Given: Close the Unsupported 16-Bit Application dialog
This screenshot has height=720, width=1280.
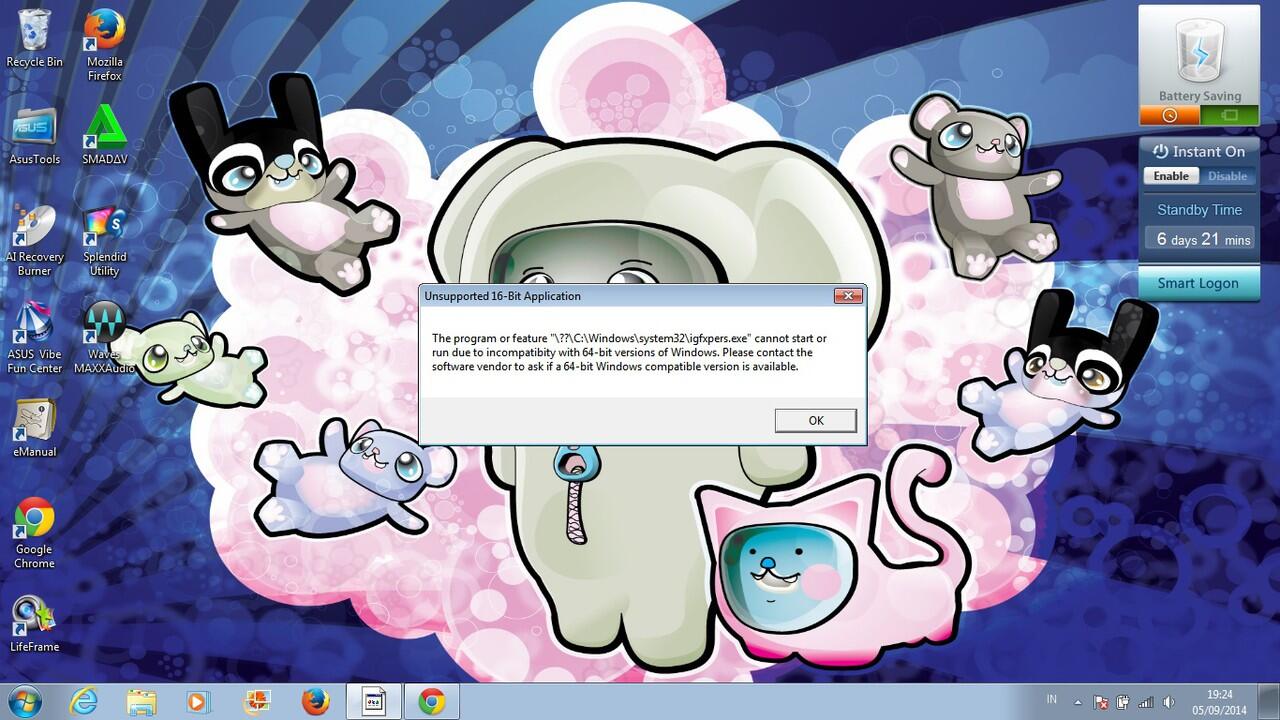Looking at the screenshot, I should pos(848,296).
